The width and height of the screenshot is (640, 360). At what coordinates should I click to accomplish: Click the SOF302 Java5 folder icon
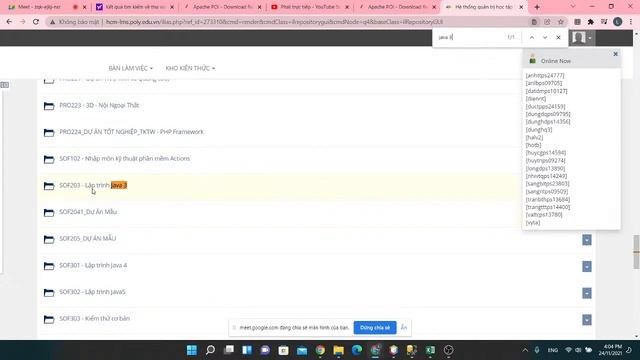click(49, 293)
